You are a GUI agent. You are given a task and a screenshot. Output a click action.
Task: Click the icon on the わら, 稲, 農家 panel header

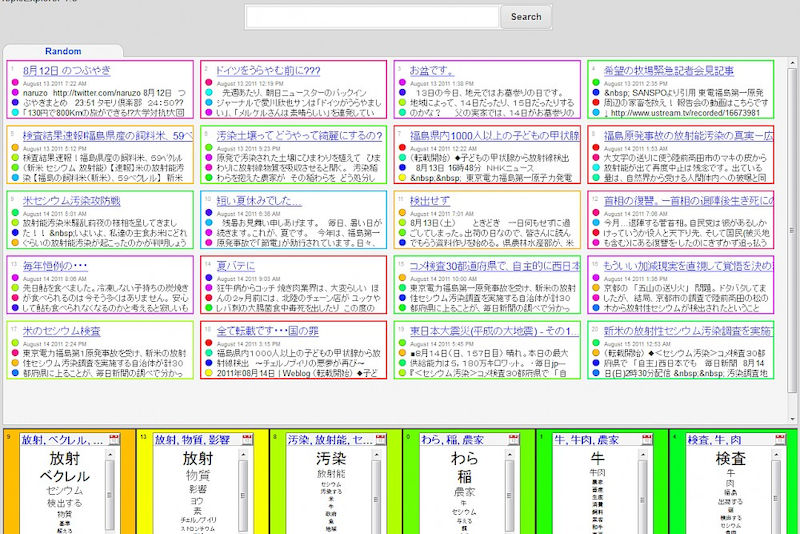pyautogui.click(x=515, y=439)
